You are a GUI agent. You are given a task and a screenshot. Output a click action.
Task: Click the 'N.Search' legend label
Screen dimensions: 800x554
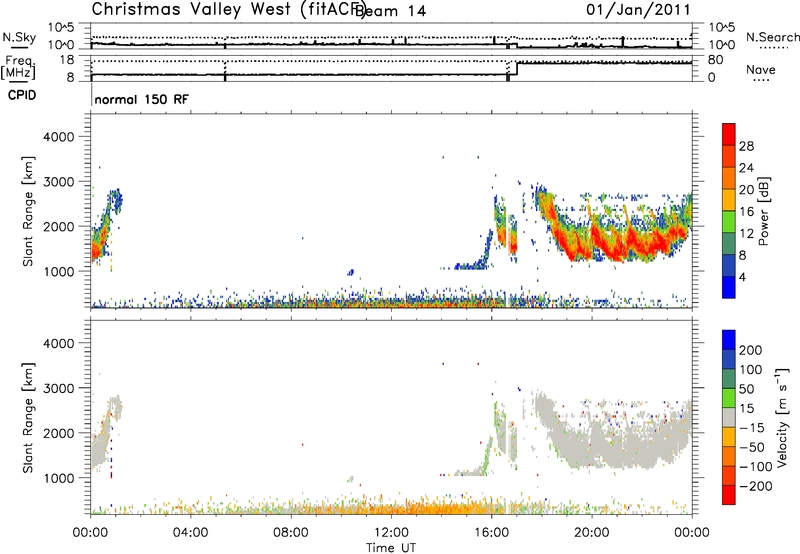pyautogui.click(x=773, y=37)
